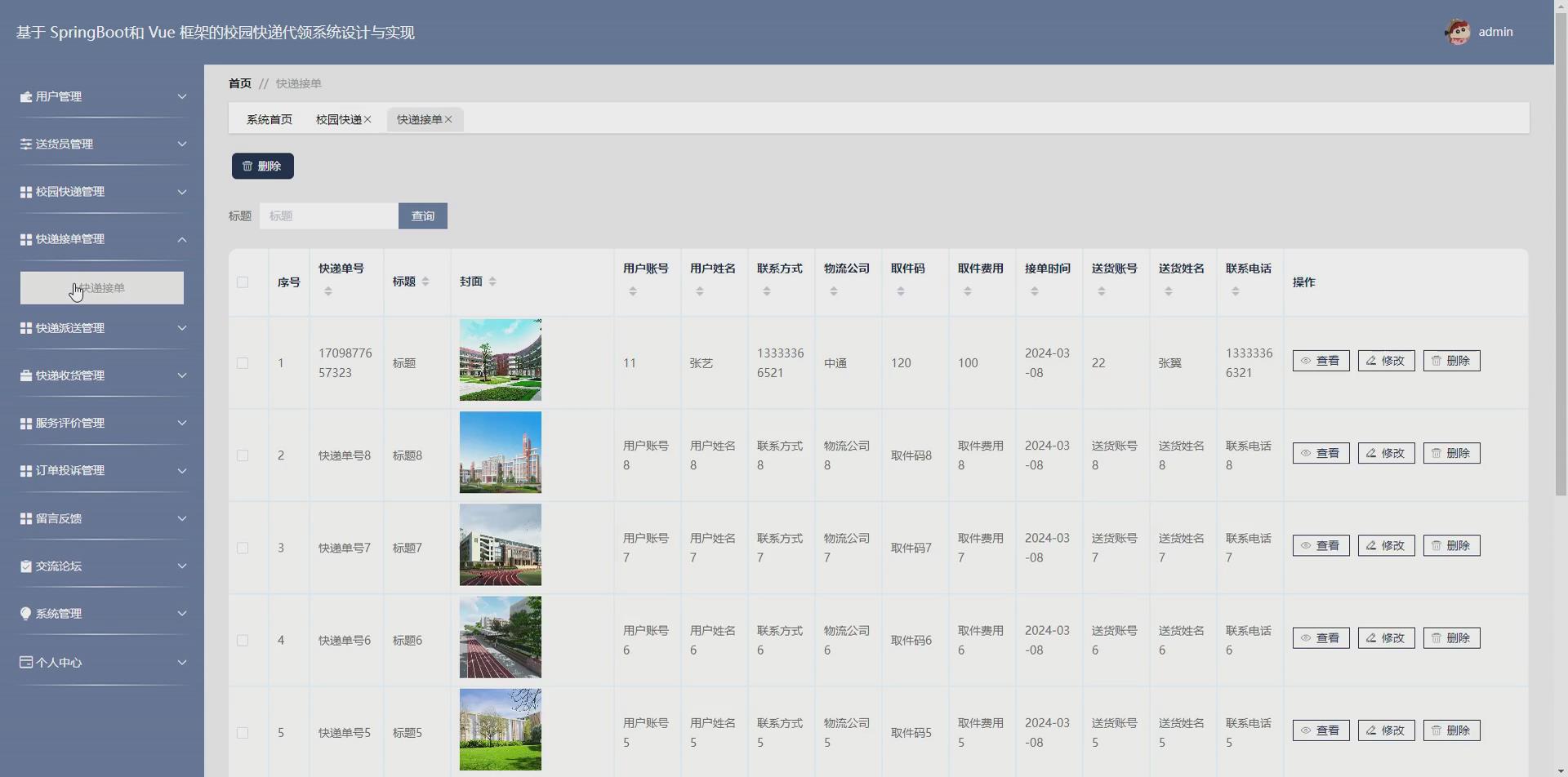Image resolution: width=1568 pixels, height=777 pixels.
Task: Expand the 送货员管理 menu chevron
Action: coord(182,144)
